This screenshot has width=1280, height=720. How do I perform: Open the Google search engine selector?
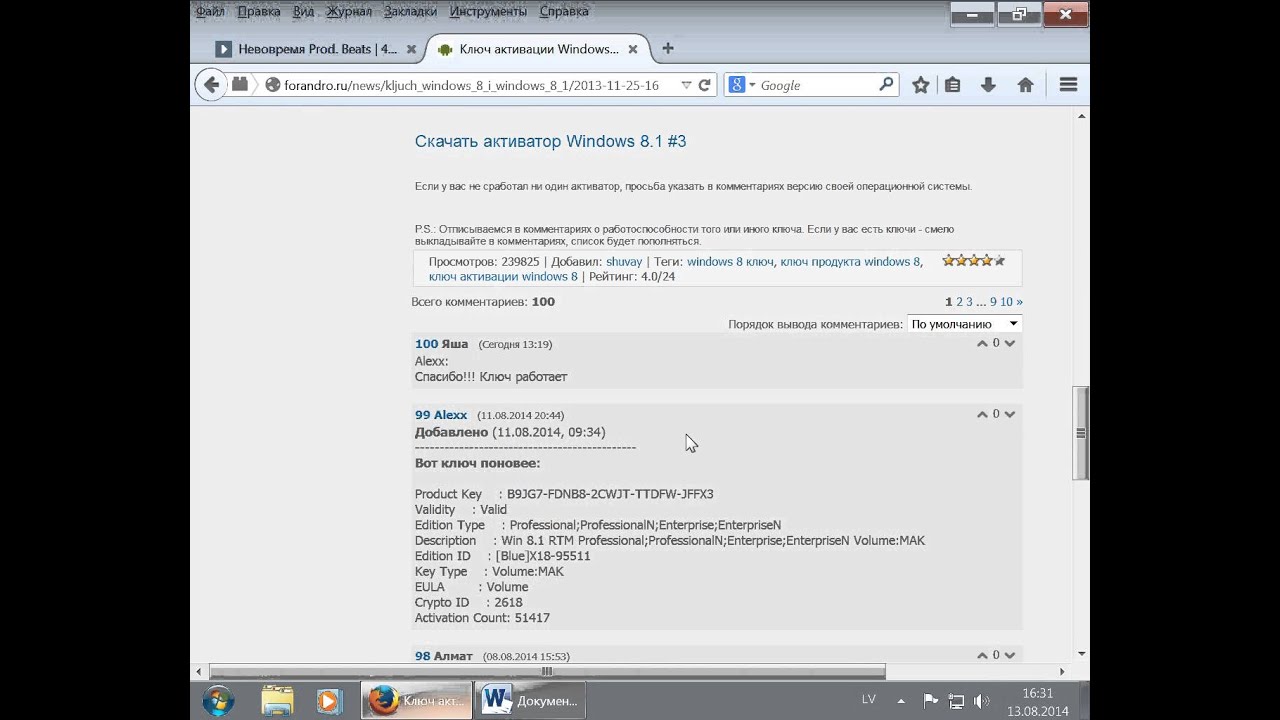[742, 85]
